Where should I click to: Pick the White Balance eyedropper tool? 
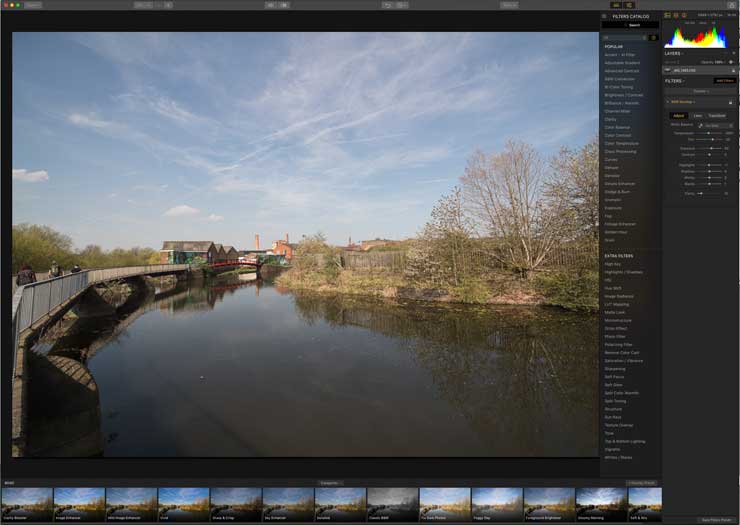point(700,126)
